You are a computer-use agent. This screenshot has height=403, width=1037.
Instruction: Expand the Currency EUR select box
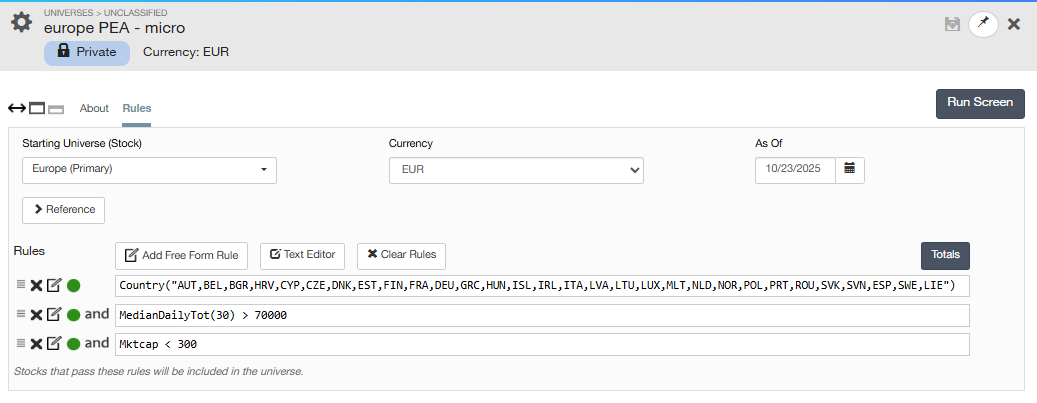point(515,170)
